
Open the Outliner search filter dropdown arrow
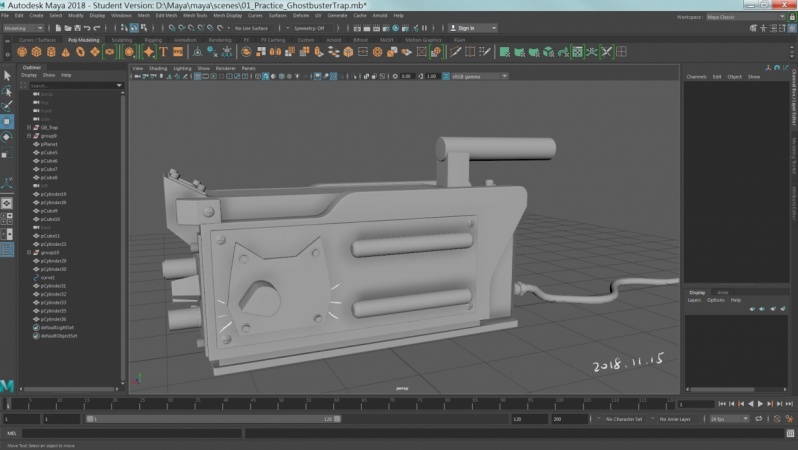119,86
